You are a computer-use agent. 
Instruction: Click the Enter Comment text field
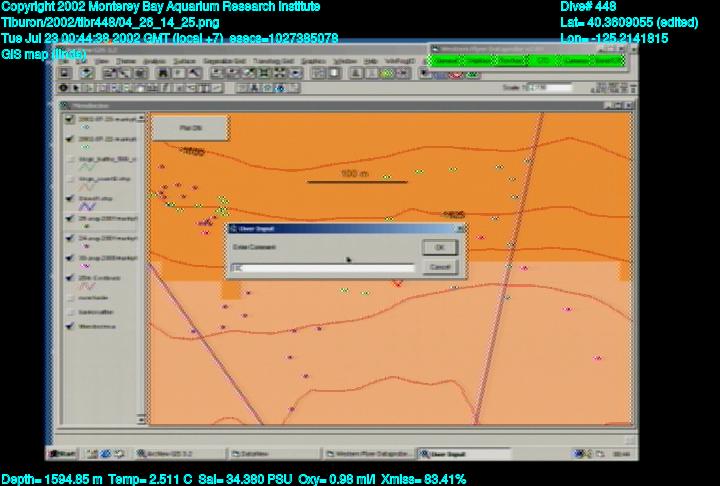click(321, 268)
